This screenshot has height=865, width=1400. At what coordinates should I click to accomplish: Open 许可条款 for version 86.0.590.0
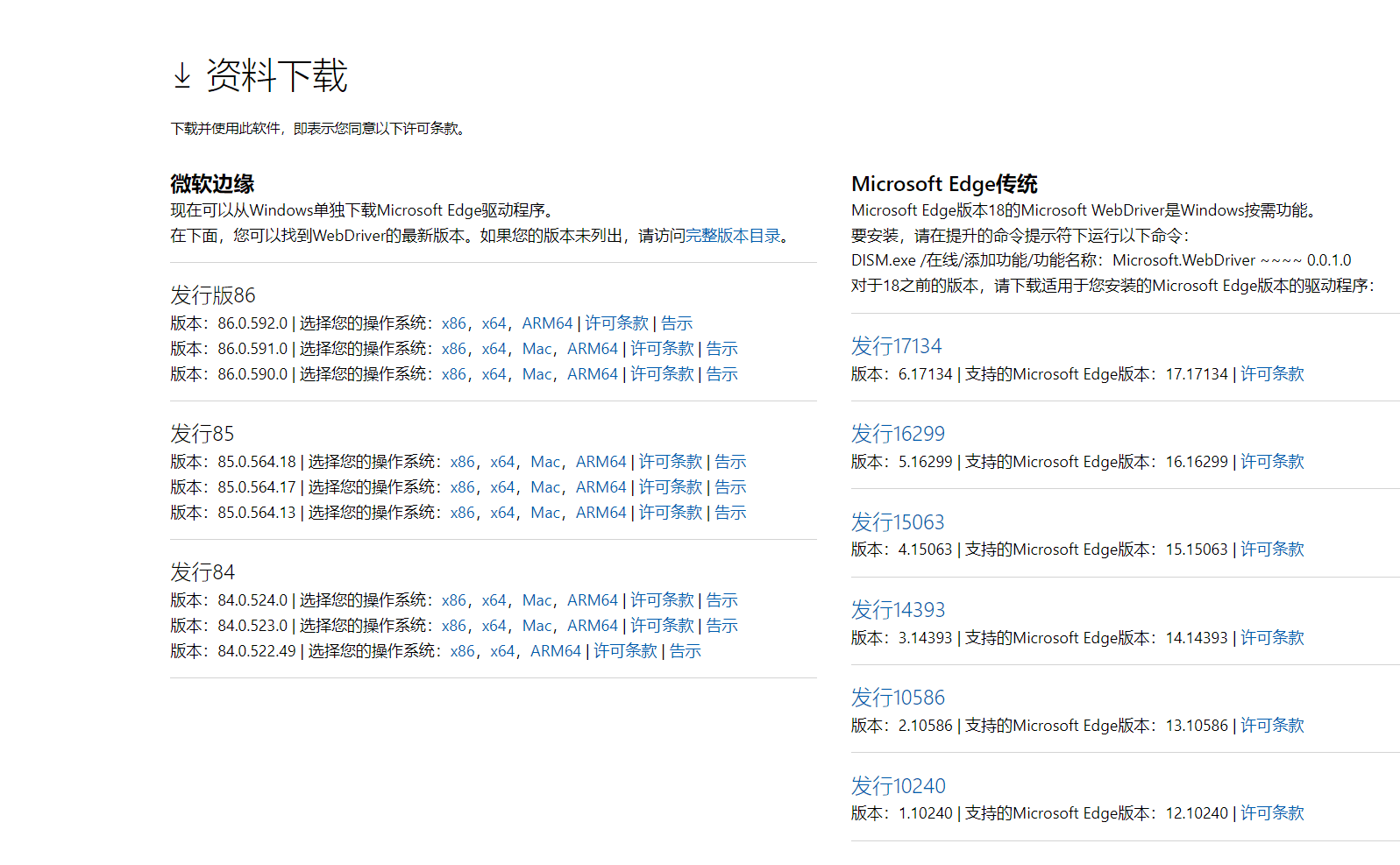(663, 374)
